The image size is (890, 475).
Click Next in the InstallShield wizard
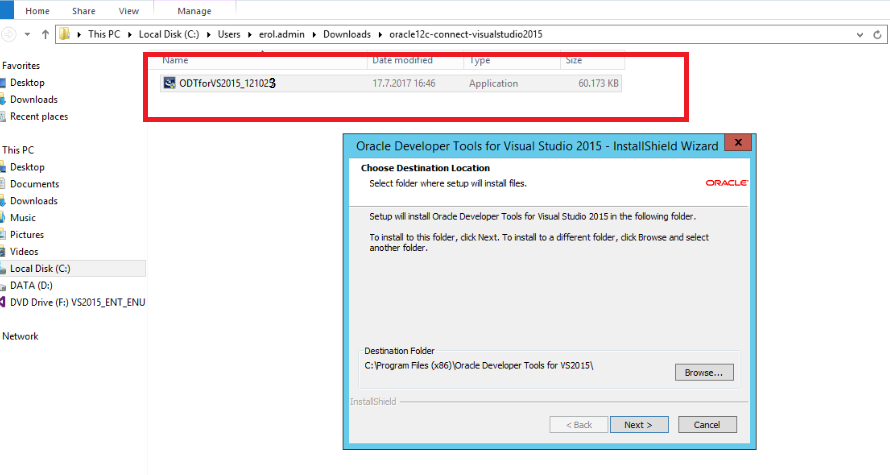coord(638,425)
